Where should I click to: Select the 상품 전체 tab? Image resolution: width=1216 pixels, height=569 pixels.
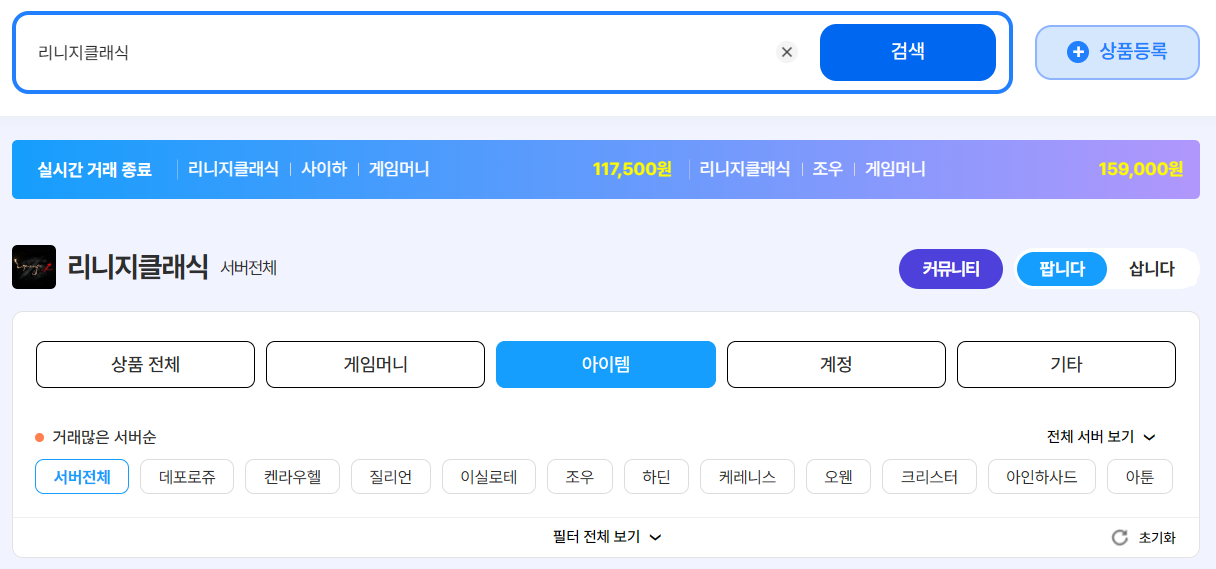pos(146,364)
